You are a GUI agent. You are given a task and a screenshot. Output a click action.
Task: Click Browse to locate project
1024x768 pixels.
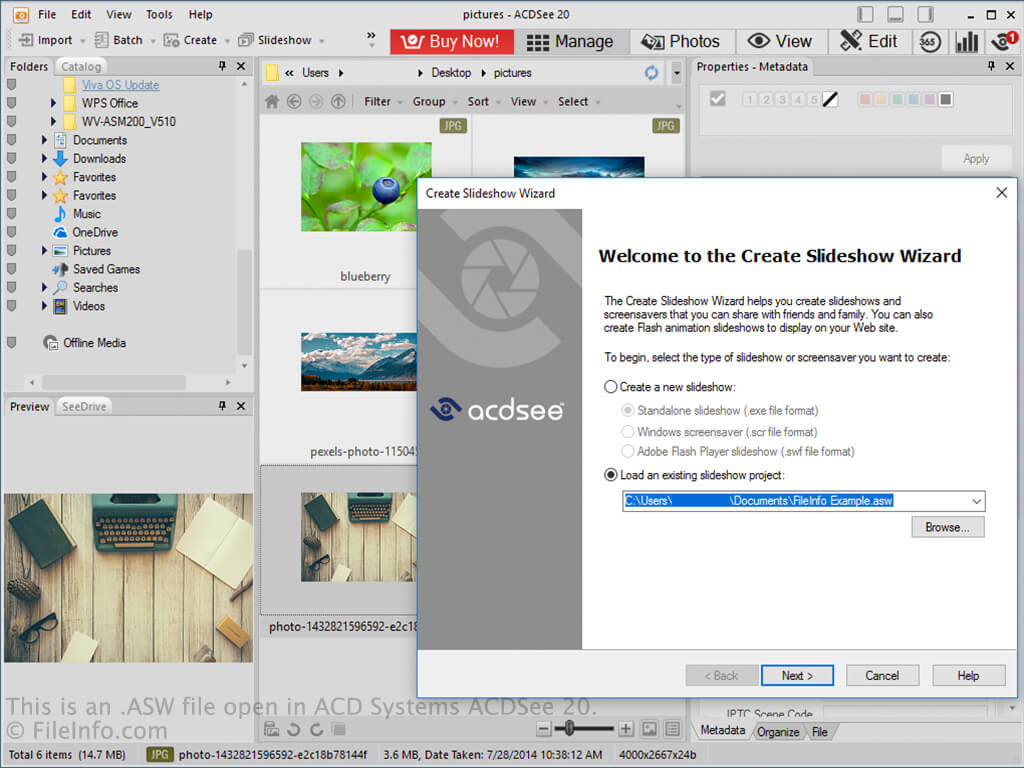pos(948,528)
